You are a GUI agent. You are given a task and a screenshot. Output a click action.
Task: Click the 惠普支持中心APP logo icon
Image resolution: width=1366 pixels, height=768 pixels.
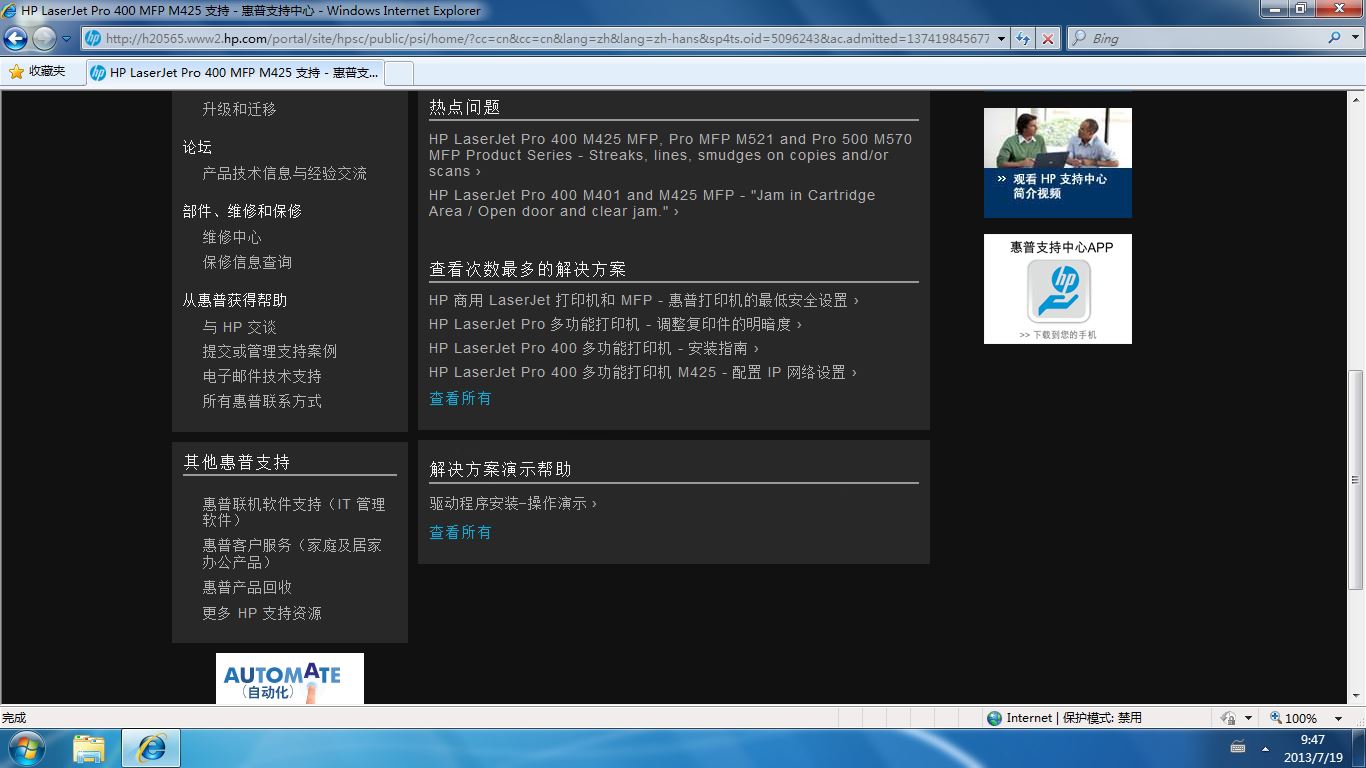click(x=1058, y=290)
